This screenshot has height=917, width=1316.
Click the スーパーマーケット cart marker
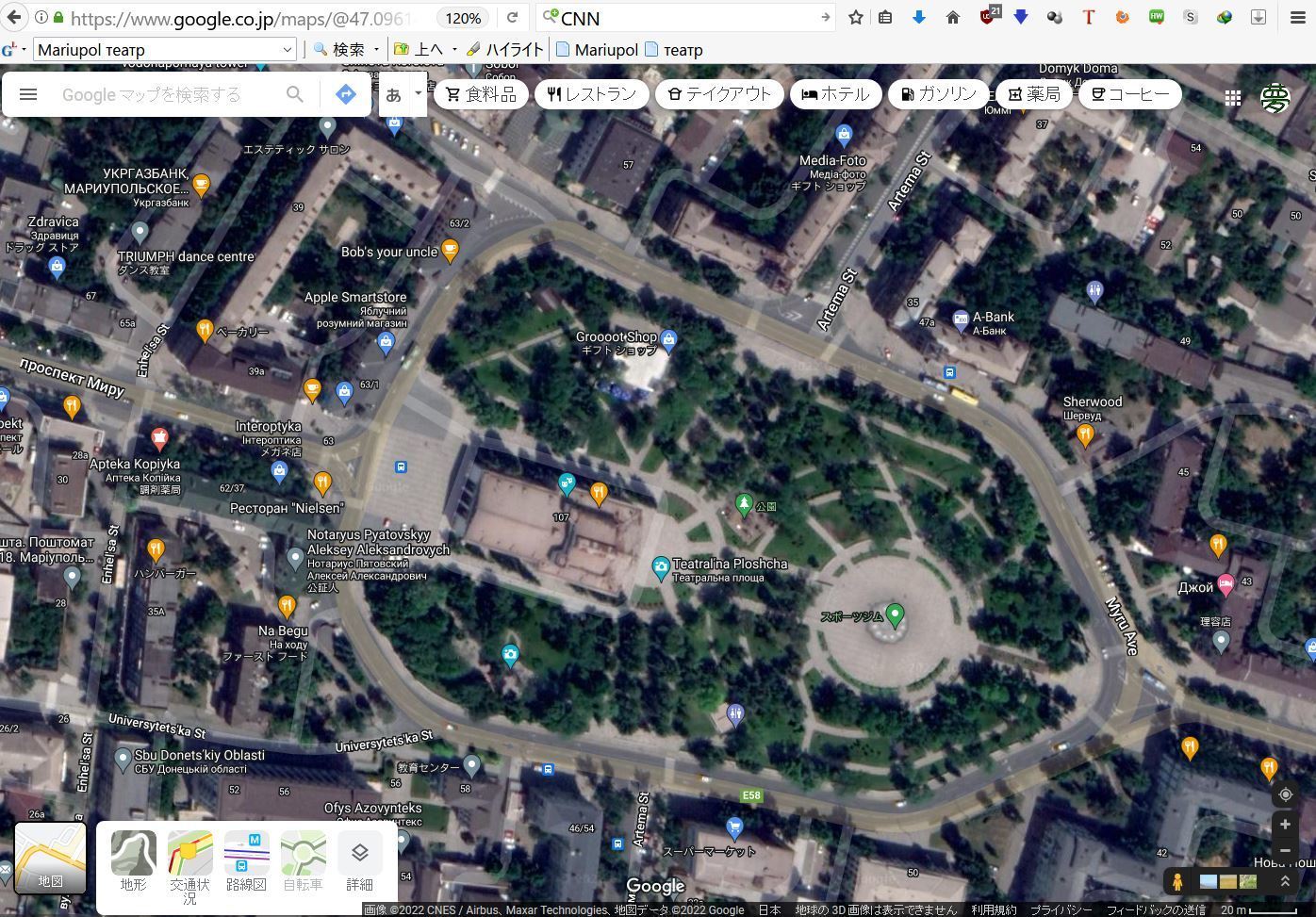coord(734,827)
